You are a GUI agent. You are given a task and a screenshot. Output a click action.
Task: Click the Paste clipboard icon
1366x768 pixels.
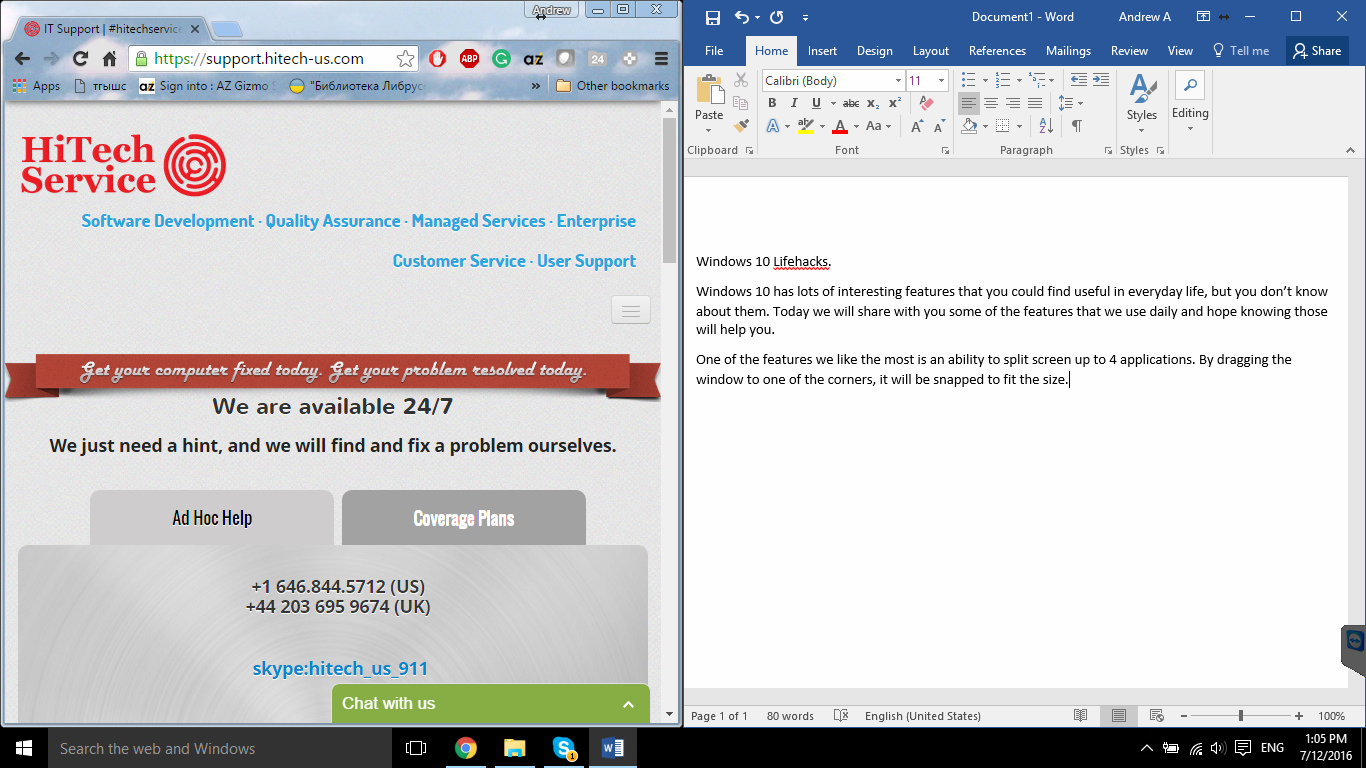pos(709,89)
